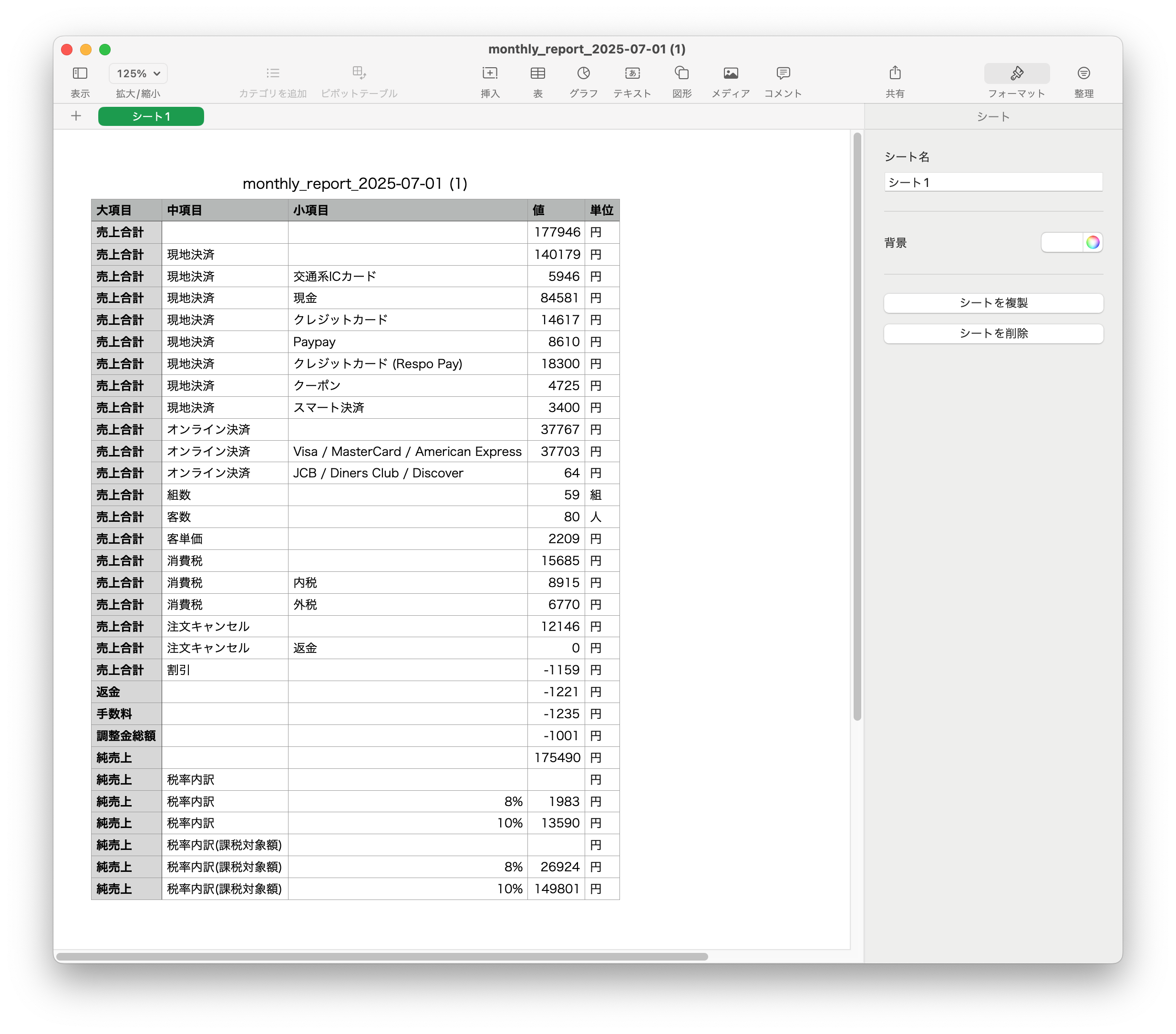Add a table with 表 icon
The image size is (1176, 1034).
tap(538, 73)
